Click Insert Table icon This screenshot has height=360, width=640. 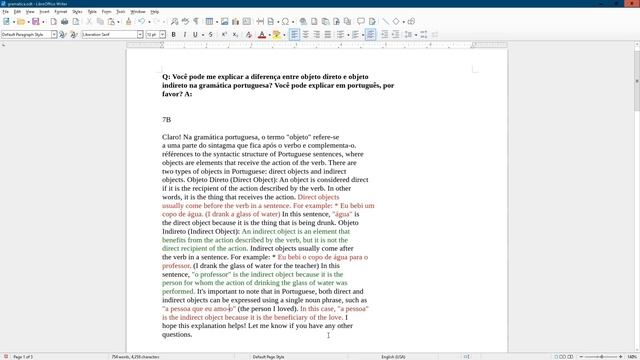209,22
